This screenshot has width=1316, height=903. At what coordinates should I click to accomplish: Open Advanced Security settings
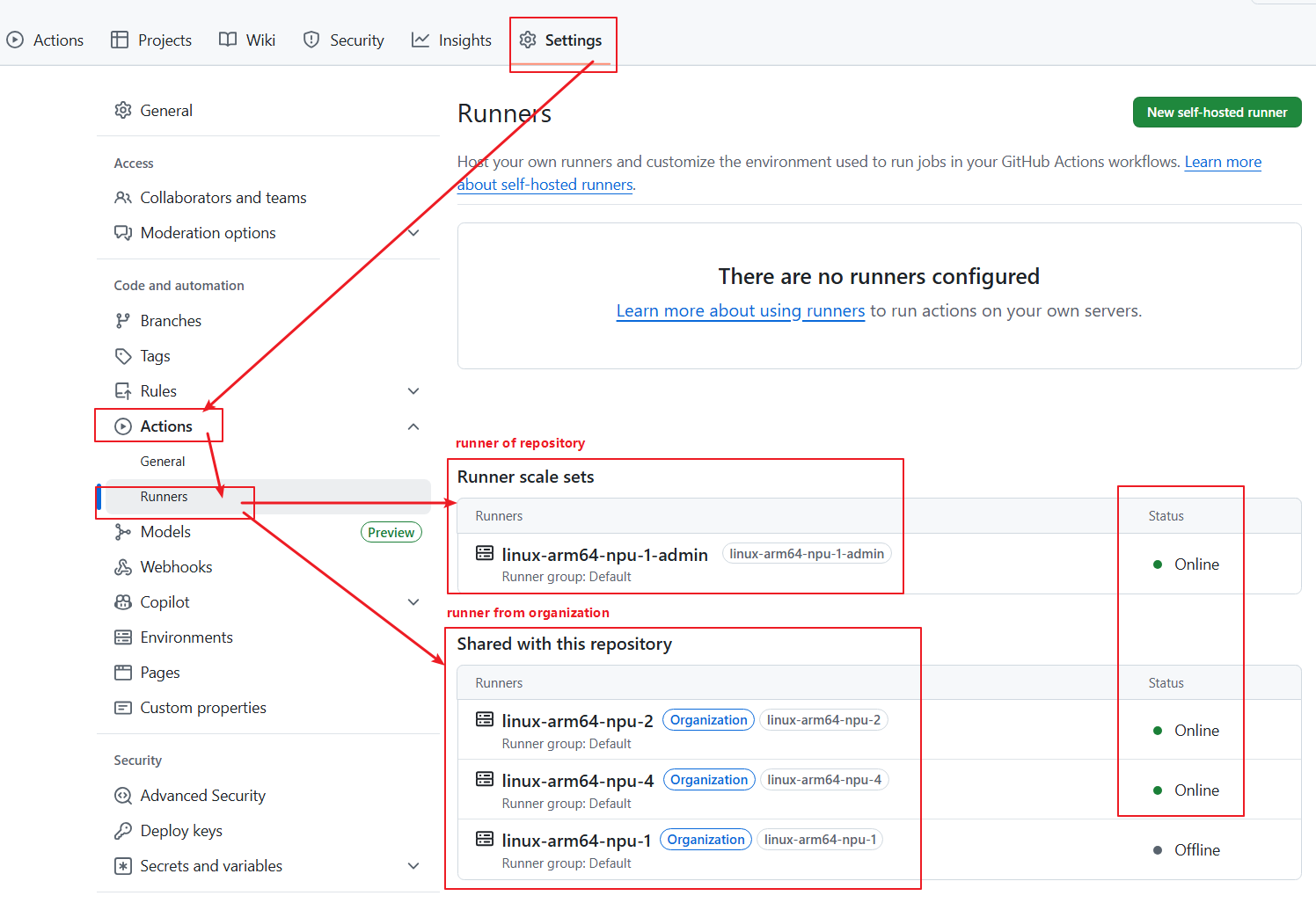coord(203,796)
